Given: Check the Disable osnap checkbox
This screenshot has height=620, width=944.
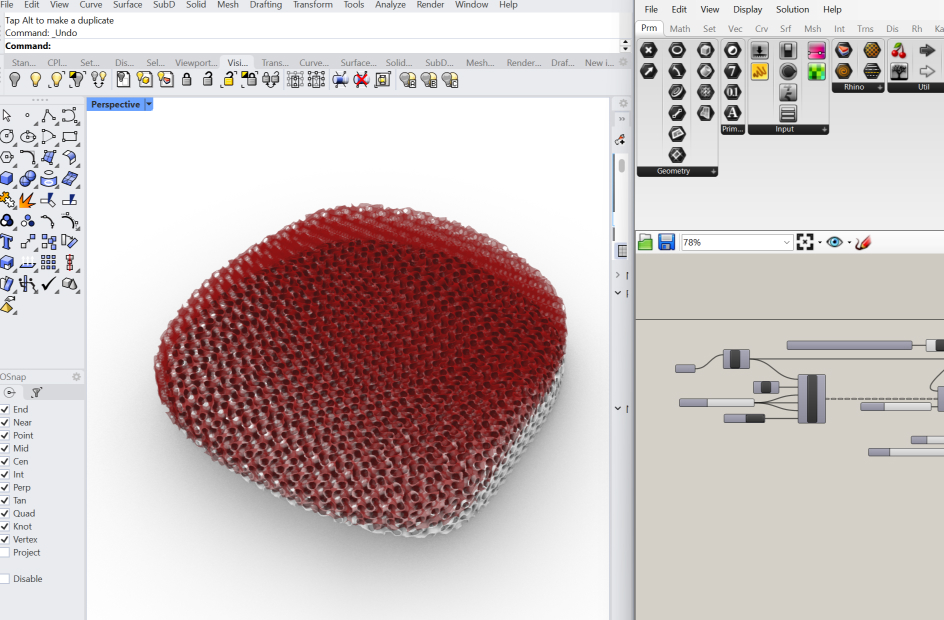Looking at the screenshot, I should 5,578.
